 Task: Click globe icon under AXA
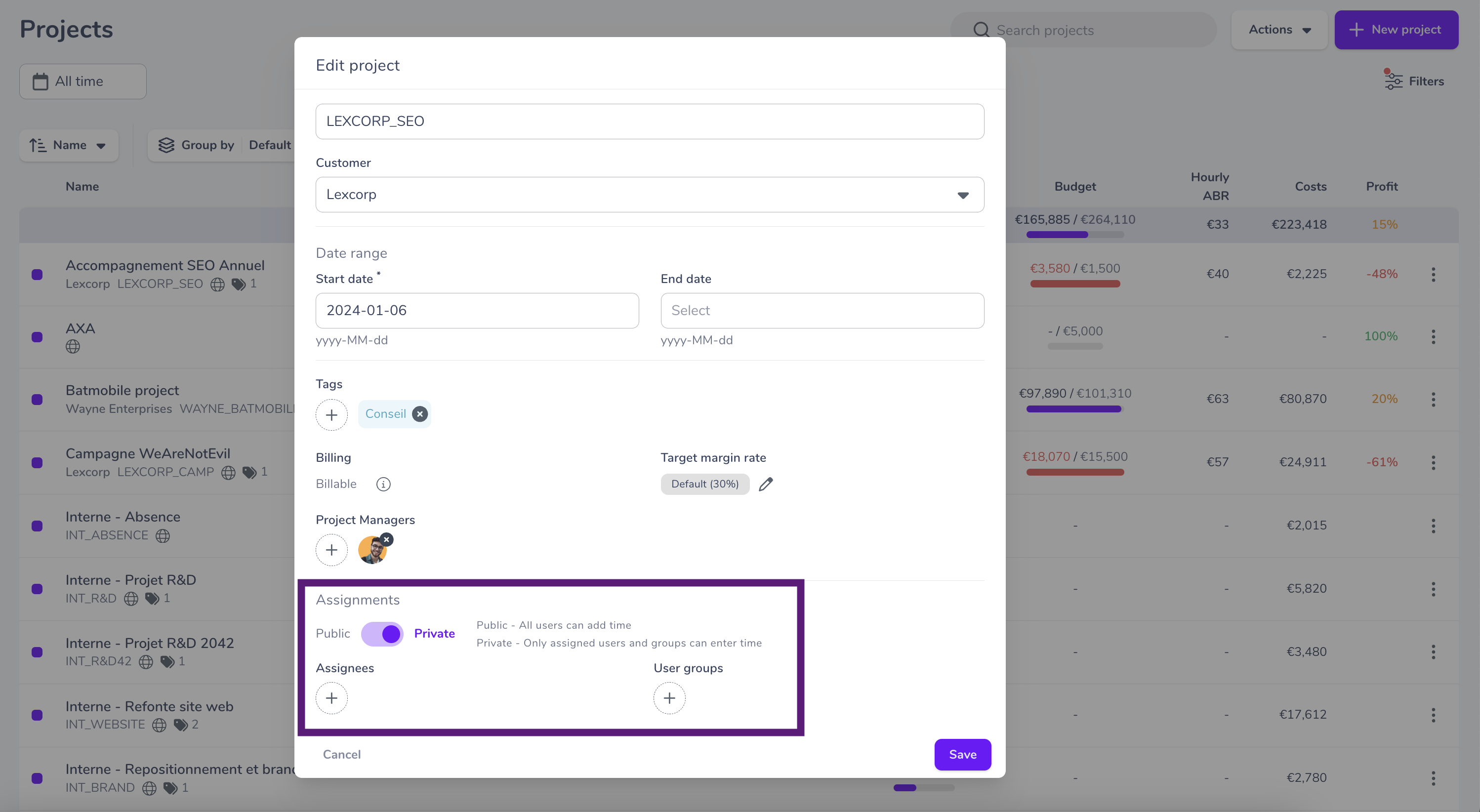[73, 347]
